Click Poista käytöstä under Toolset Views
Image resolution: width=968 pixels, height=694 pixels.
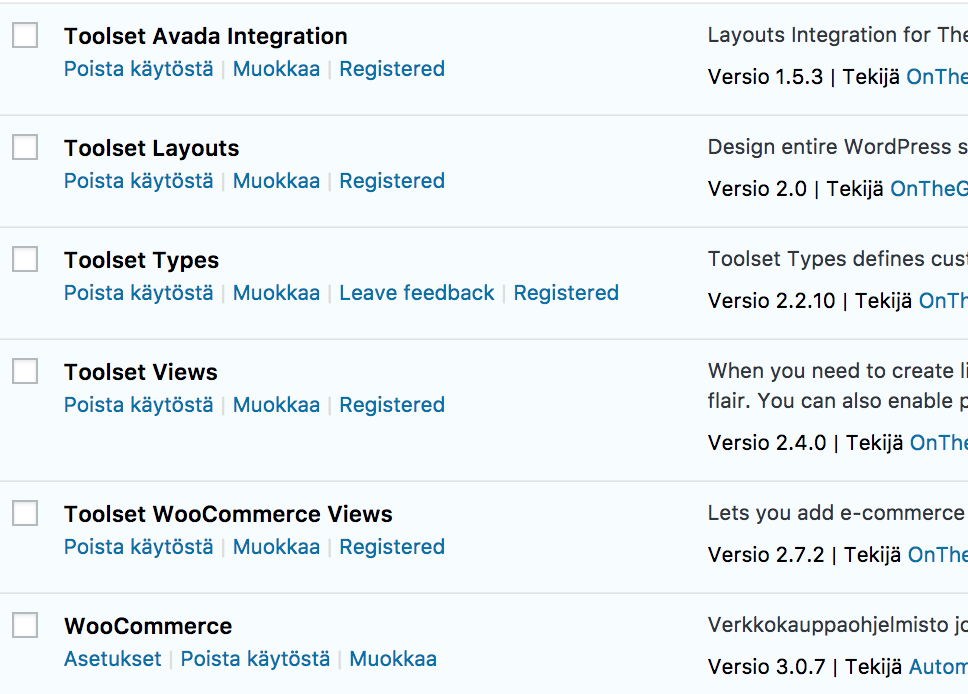(138, 405)
